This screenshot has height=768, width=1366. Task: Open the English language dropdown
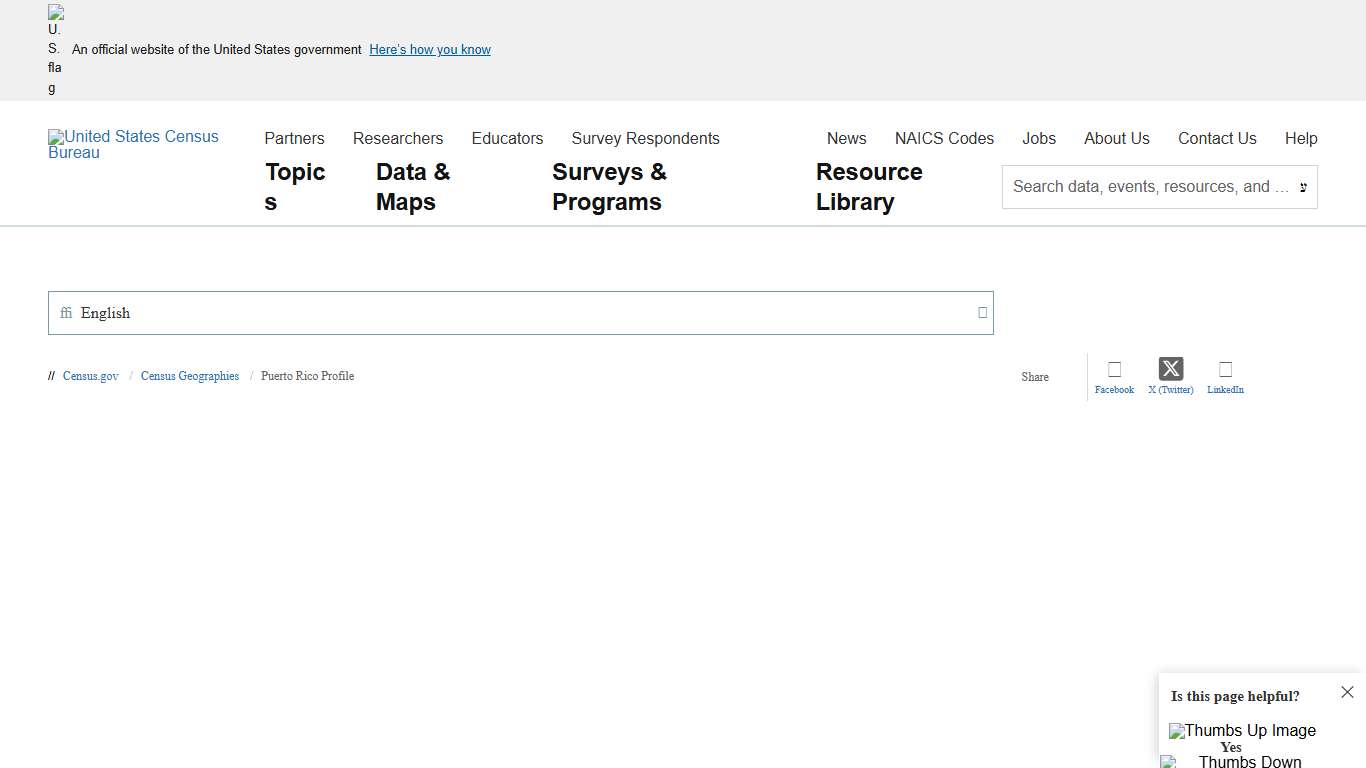[x=520, y=313]
